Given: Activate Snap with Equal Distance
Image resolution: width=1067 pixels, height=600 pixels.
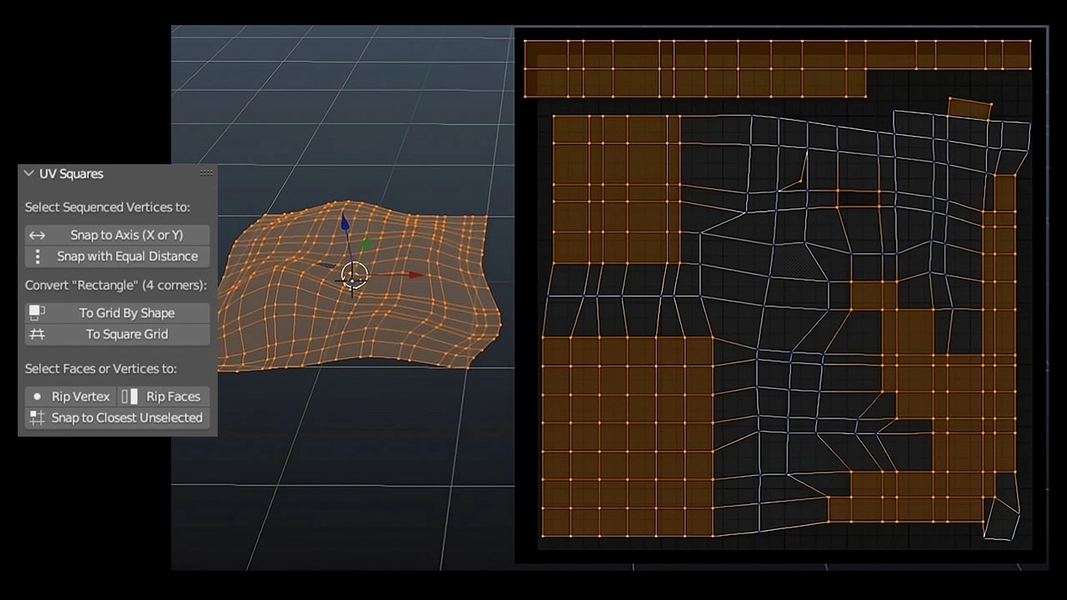Looking at the screenshot, I should 130,256.
